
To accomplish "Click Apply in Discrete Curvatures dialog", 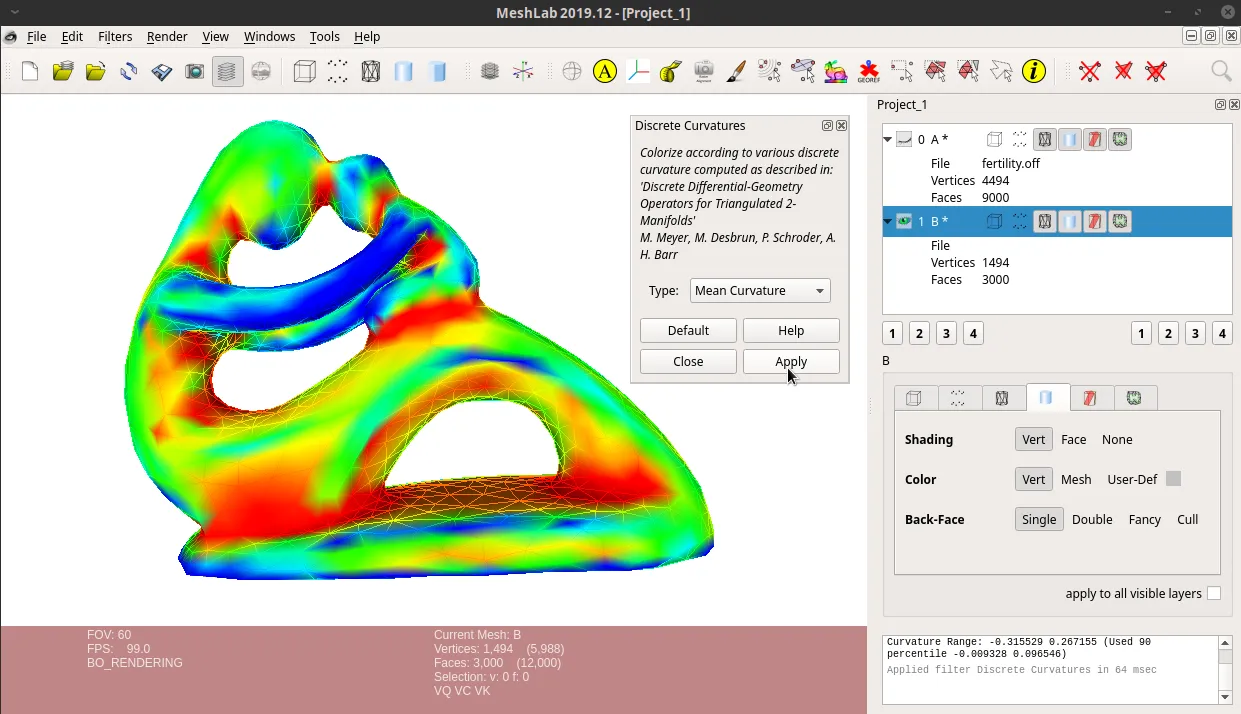I will (791, 361).
